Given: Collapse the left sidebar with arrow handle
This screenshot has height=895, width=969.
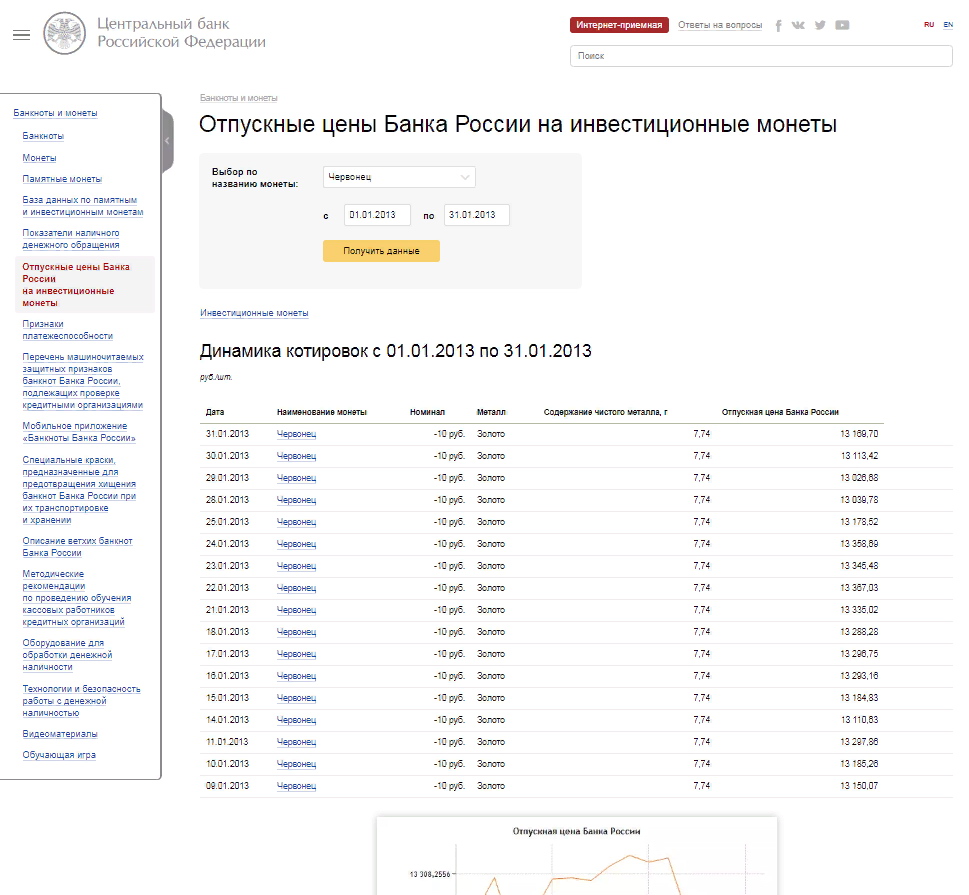Looking at the screenshot, I should 167,141.
